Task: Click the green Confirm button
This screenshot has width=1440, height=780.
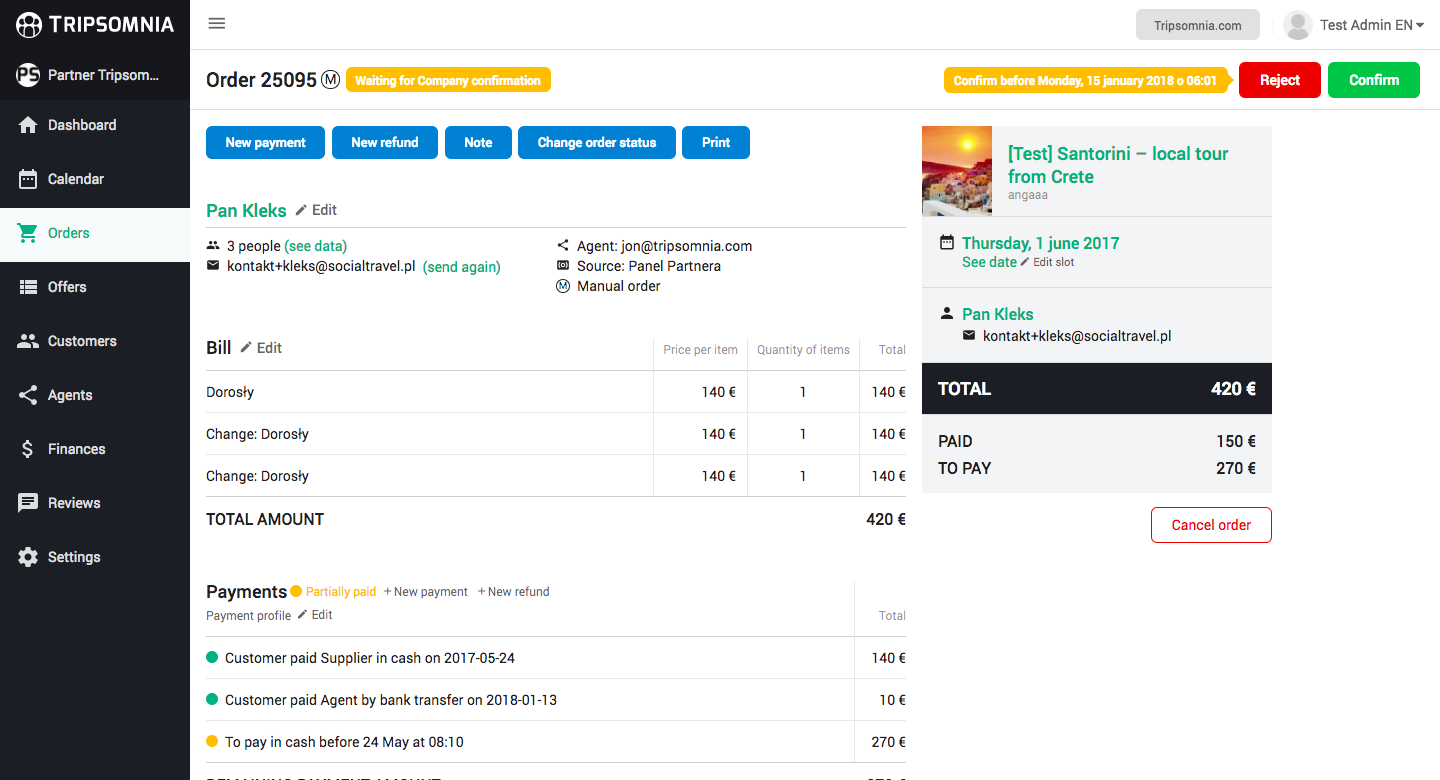Action: pyautogui.click(x=1374, y=80)
